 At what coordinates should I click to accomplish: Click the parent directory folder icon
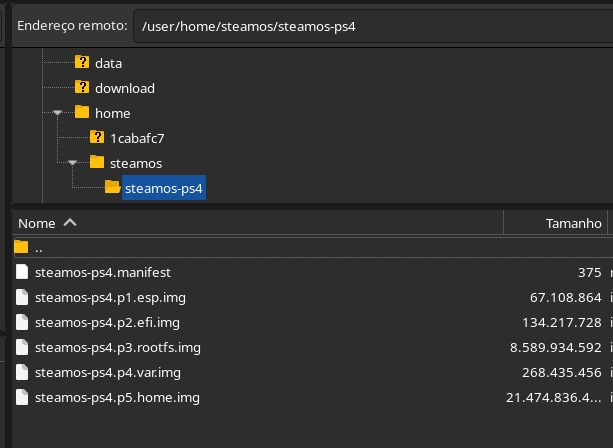[x=21, y=247]
